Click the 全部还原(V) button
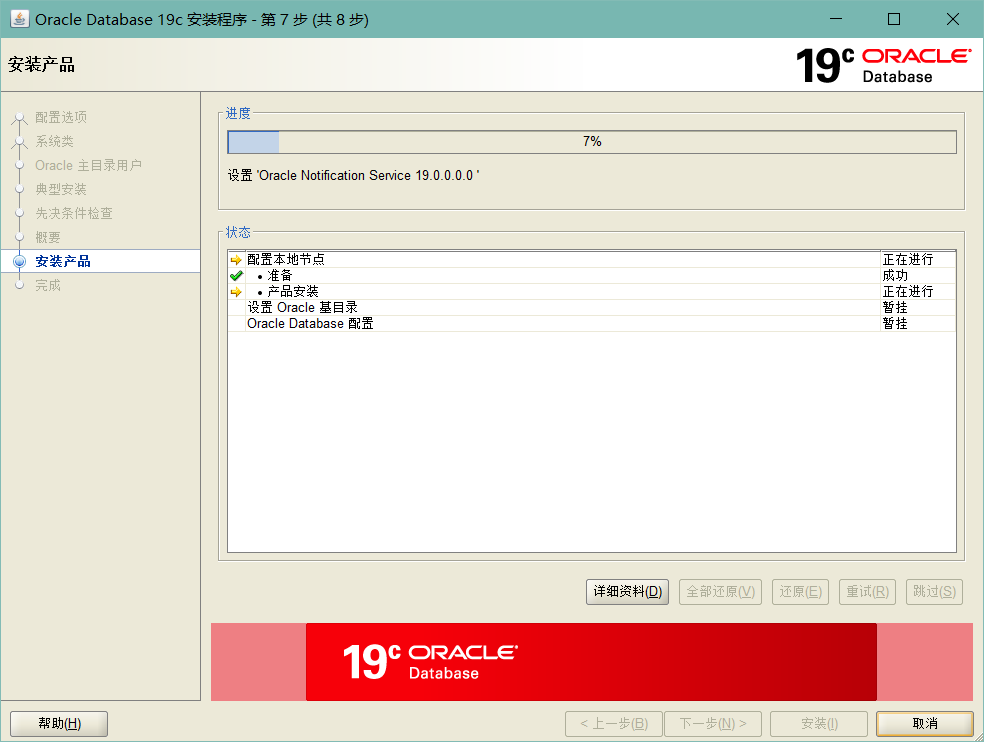Viewport: 984px width, 742px height. click(x=720, y=592)
